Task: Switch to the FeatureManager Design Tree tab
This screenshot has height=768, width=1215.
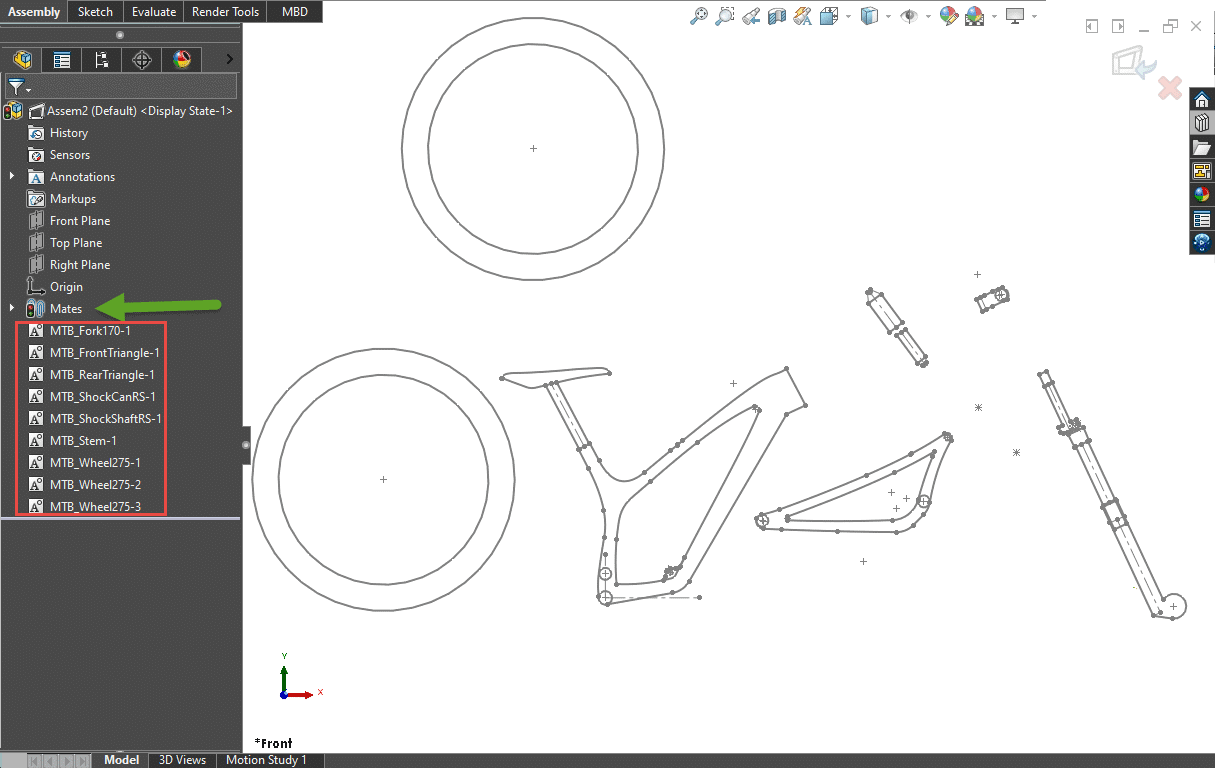Action: (x=22, y=60)
